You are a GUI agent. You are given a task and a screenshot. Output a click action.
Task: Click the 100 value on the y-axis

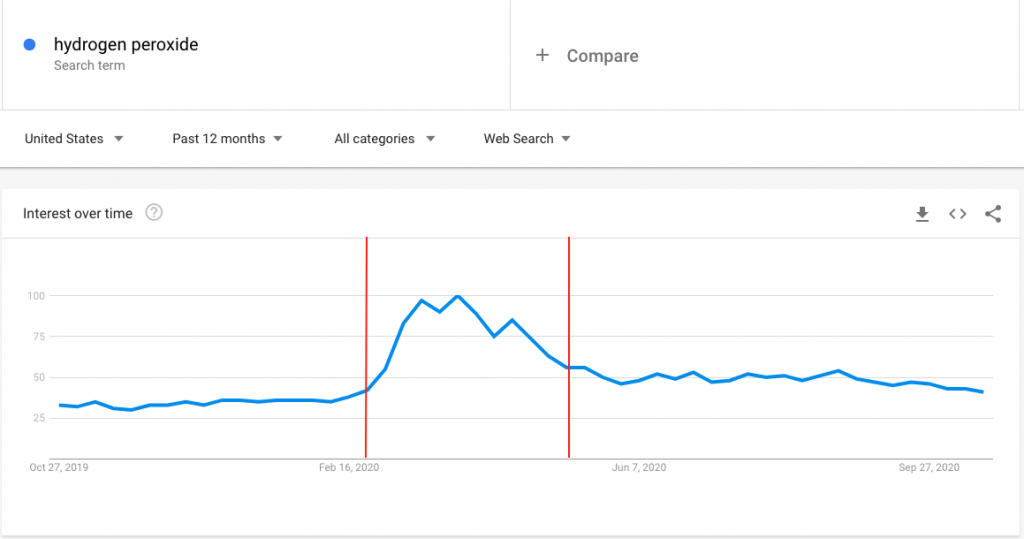pos(37,296)
